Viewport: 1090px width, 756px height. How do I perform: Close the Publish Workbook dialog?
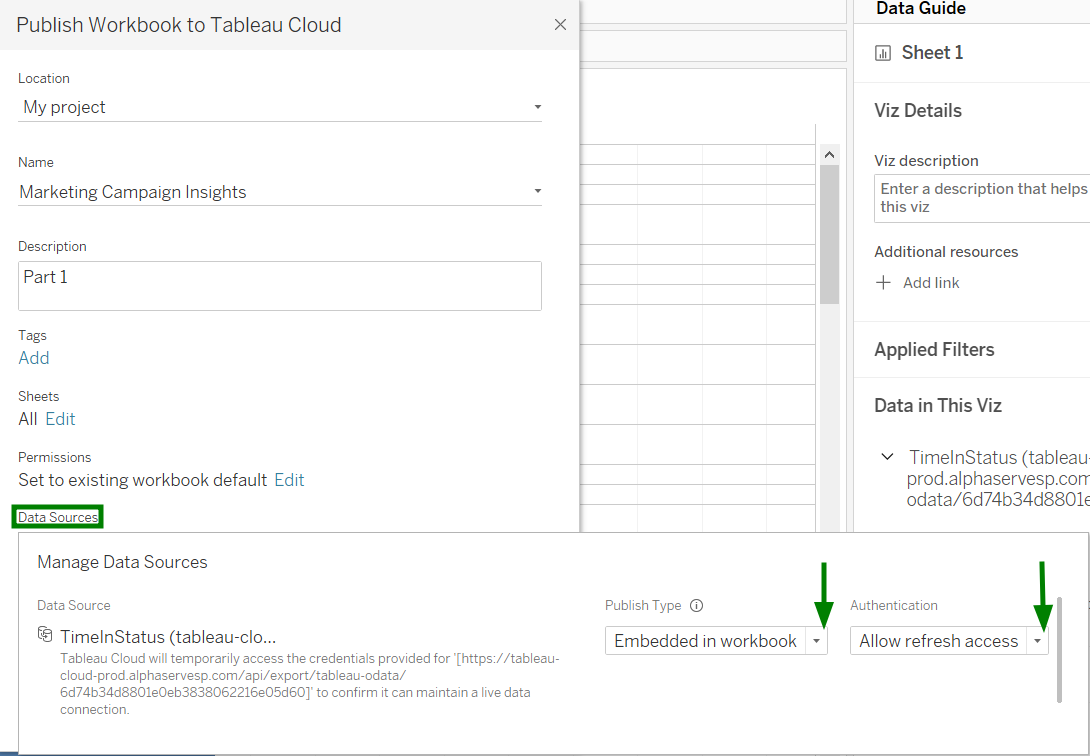coord(560,25)
